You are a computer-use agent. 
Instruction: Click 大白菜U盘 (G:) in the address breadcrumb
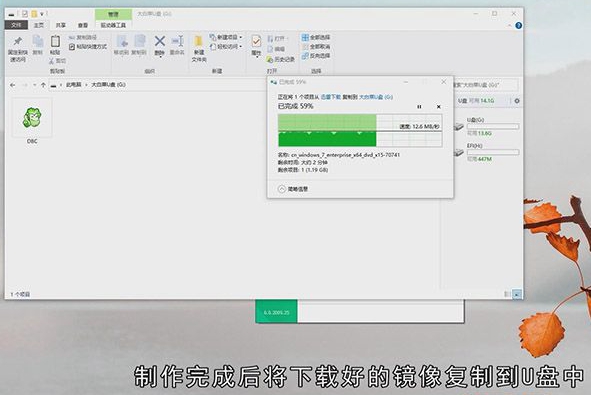(109, 85)
